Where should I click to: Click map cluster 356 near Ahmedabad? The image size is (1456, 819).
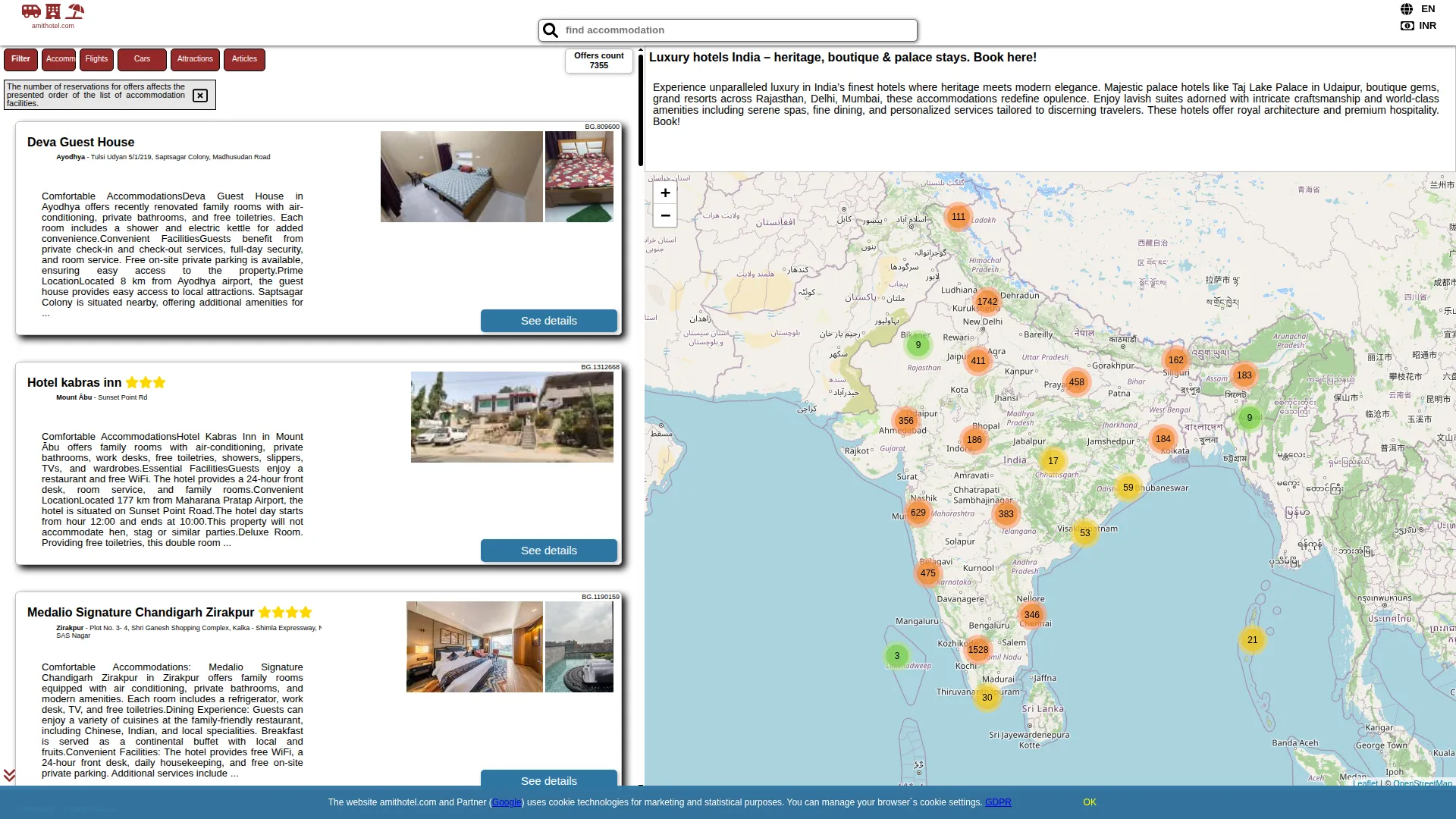(906, 421)
